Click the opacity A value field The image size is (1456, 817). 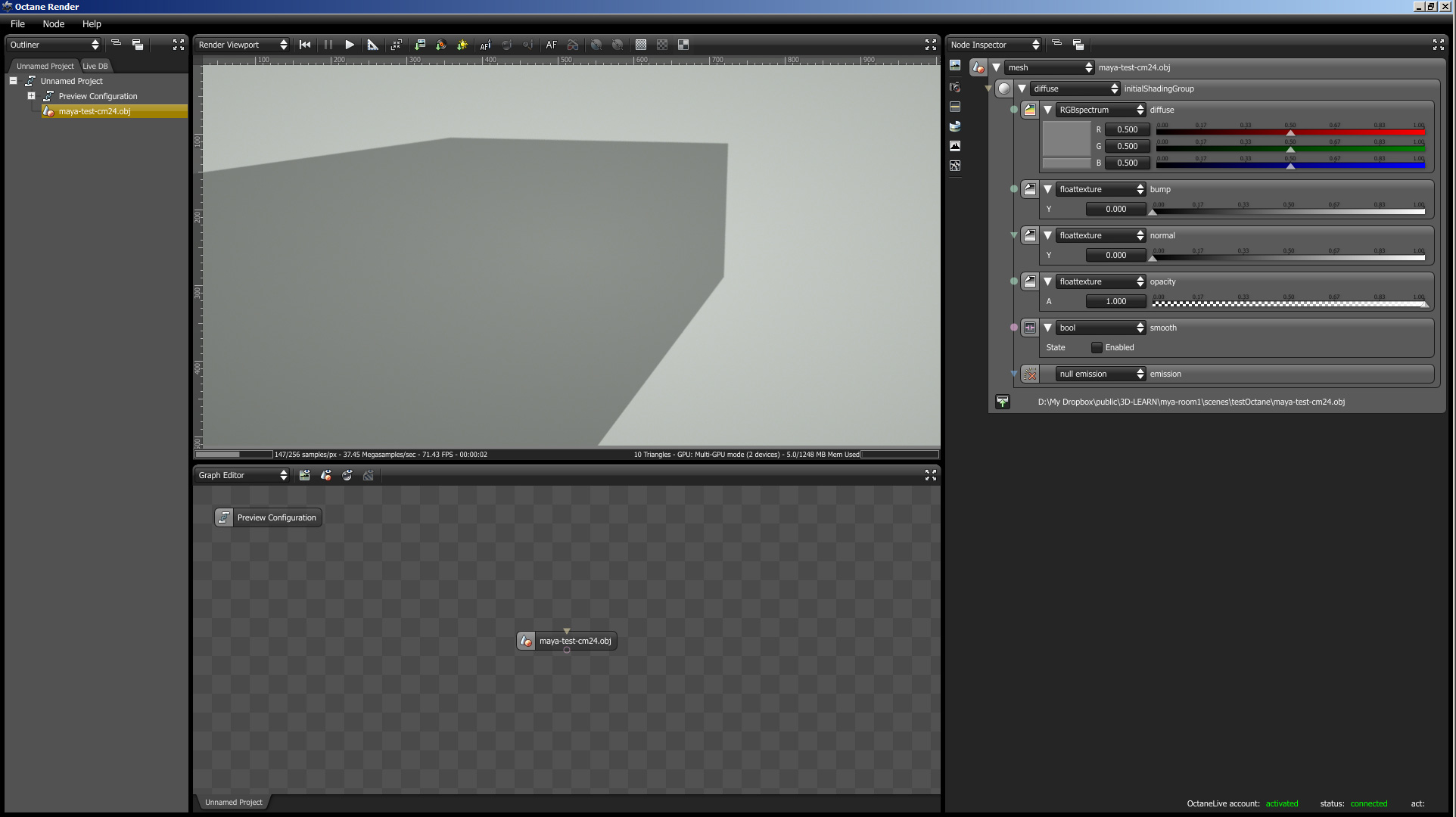tap(1115, 302)
